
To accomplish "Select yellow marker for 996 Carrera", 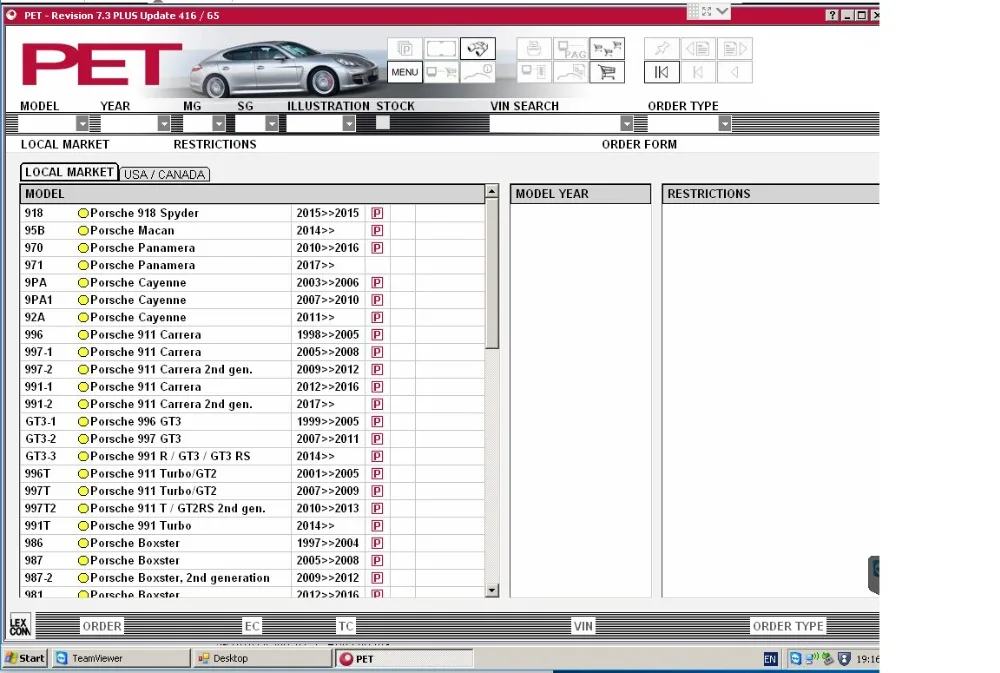I will 83,334.
